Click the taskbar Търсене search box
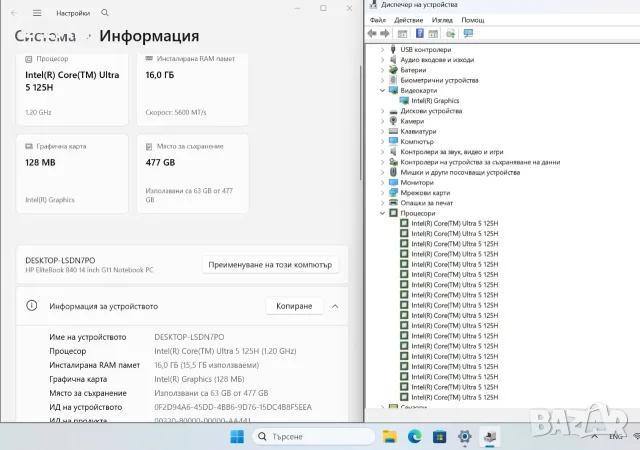The image size is (640, 450). 313,437
